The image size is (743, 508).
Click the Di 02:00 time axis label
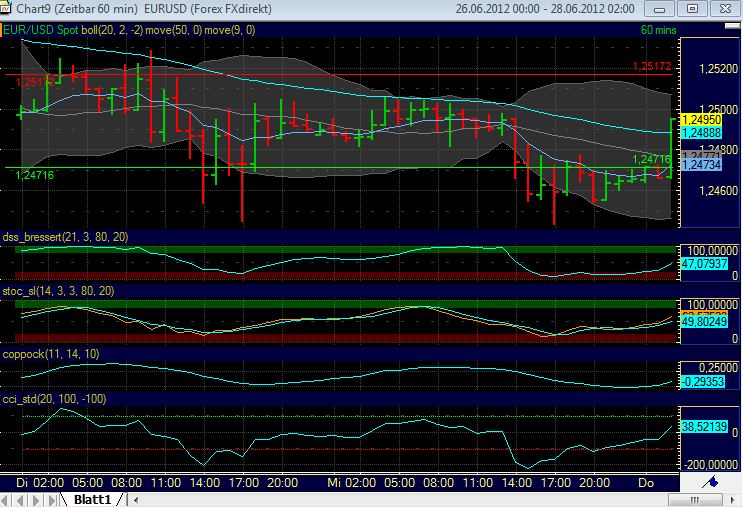40,483
